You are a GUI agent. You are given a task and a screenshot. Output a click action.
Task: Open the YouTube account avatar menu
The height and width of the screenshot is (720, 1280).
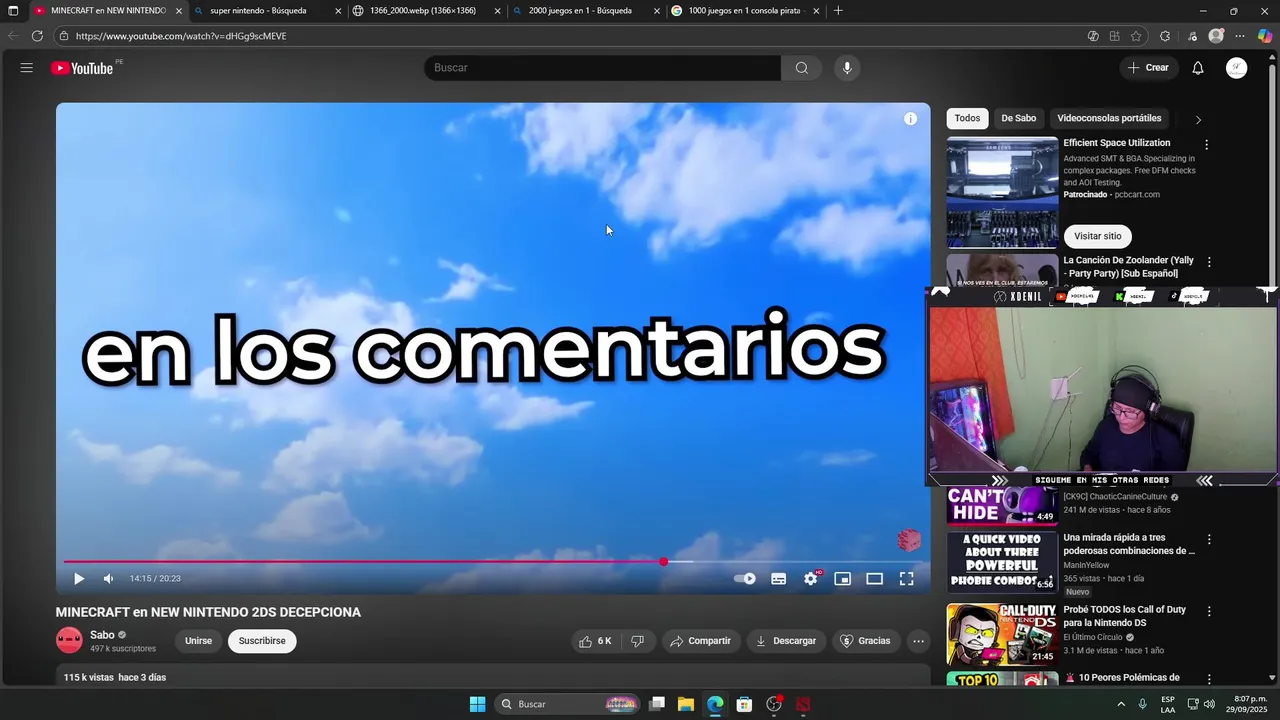click(x=1237, y=68)
